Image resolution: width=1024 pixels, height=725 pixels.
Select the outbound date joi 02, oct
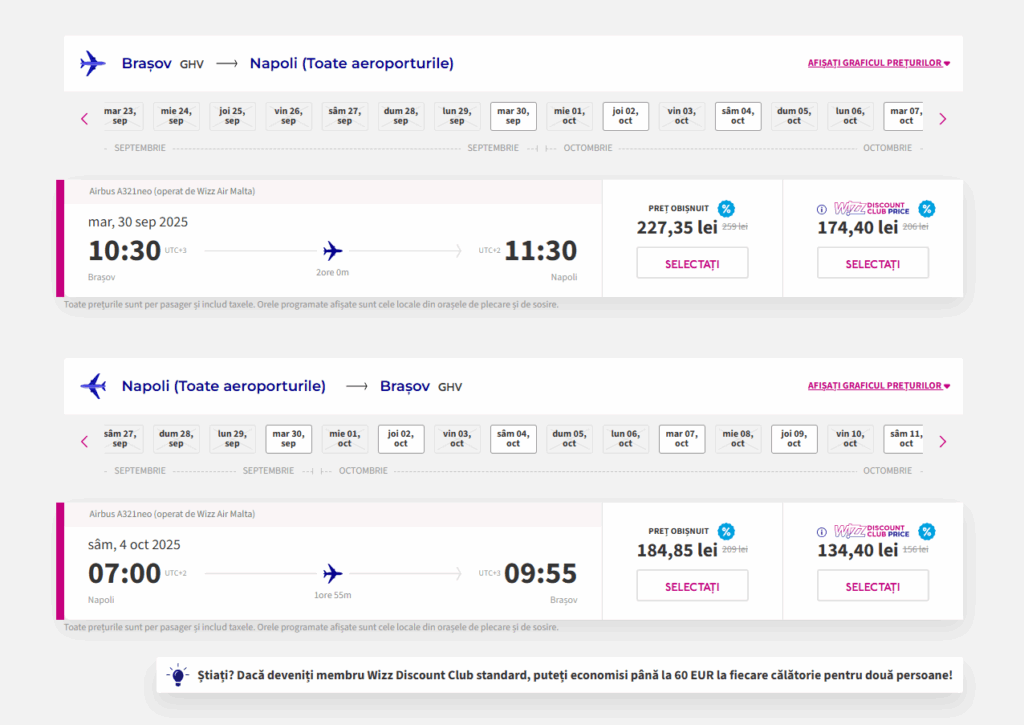click(x=625, y=116)
